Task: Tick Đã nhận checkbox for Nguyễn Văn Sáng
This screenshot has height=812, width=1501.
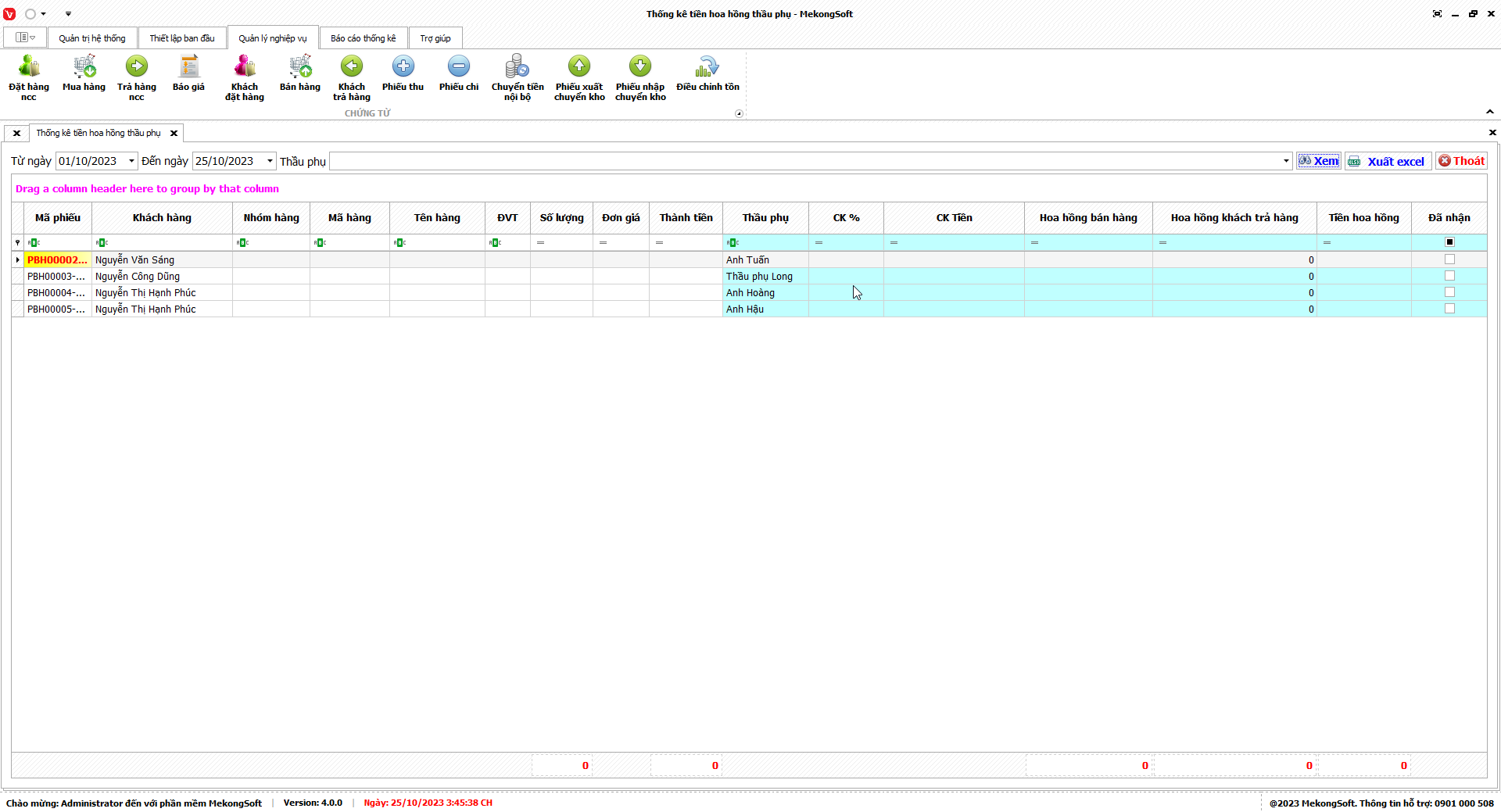Action: (x=1449, y=259)
